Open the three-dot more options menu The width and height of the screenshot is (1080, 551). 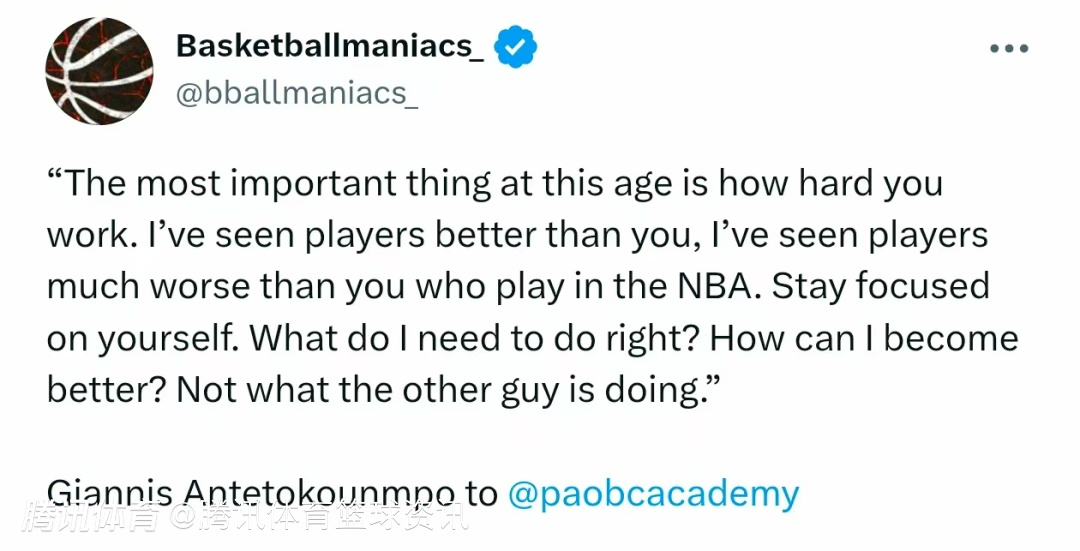point(1008,48)
